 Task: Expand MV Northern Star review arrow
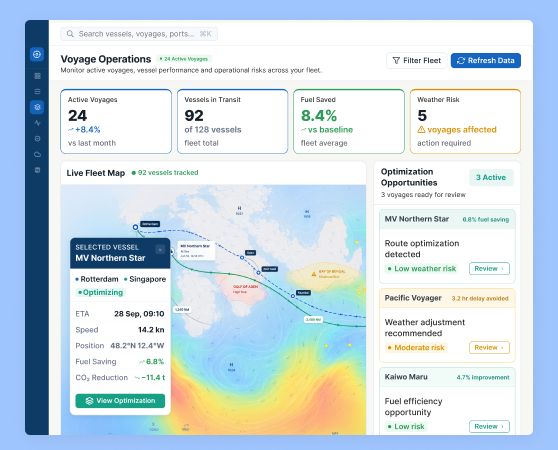click(x=502, y=269)
